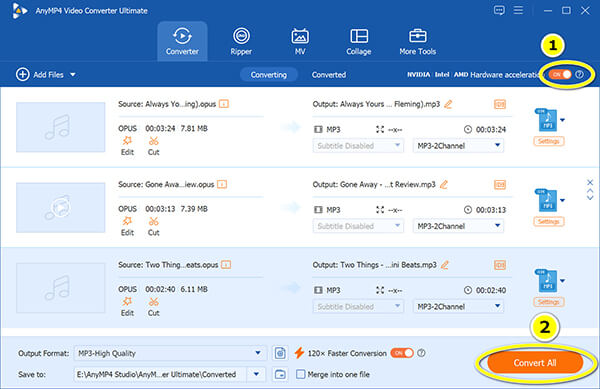Open Subtitle Disabled dropdown for Gone Away
Viewport: 600px width, 389px height.
pos(358,226)
